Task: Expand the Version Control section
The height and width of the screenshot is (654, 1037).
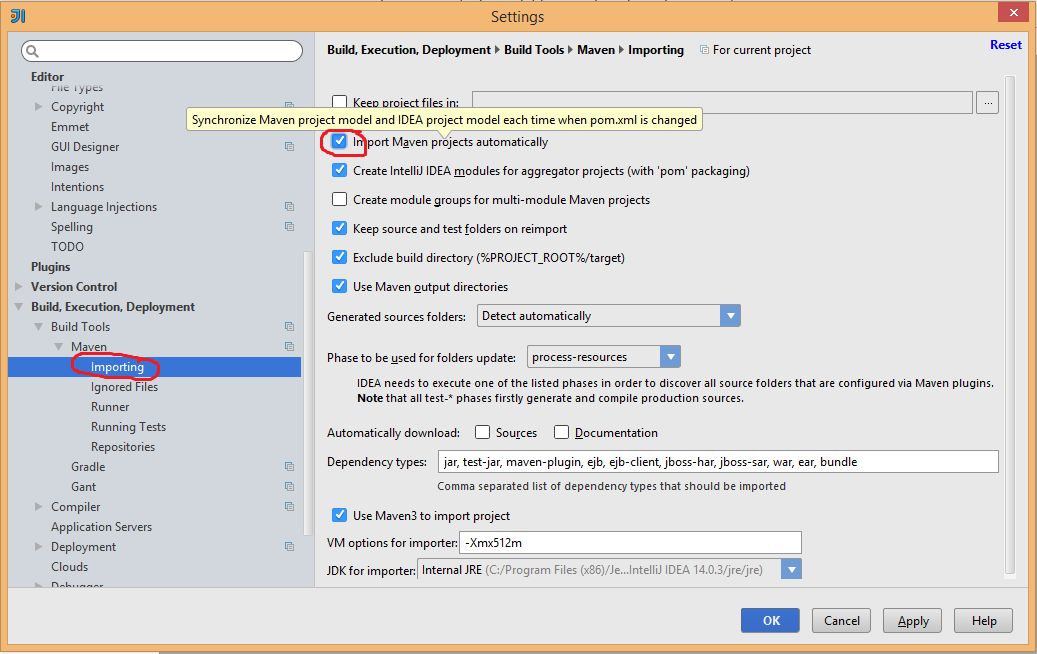Action: pyautogui.click(x=19, y=286)
